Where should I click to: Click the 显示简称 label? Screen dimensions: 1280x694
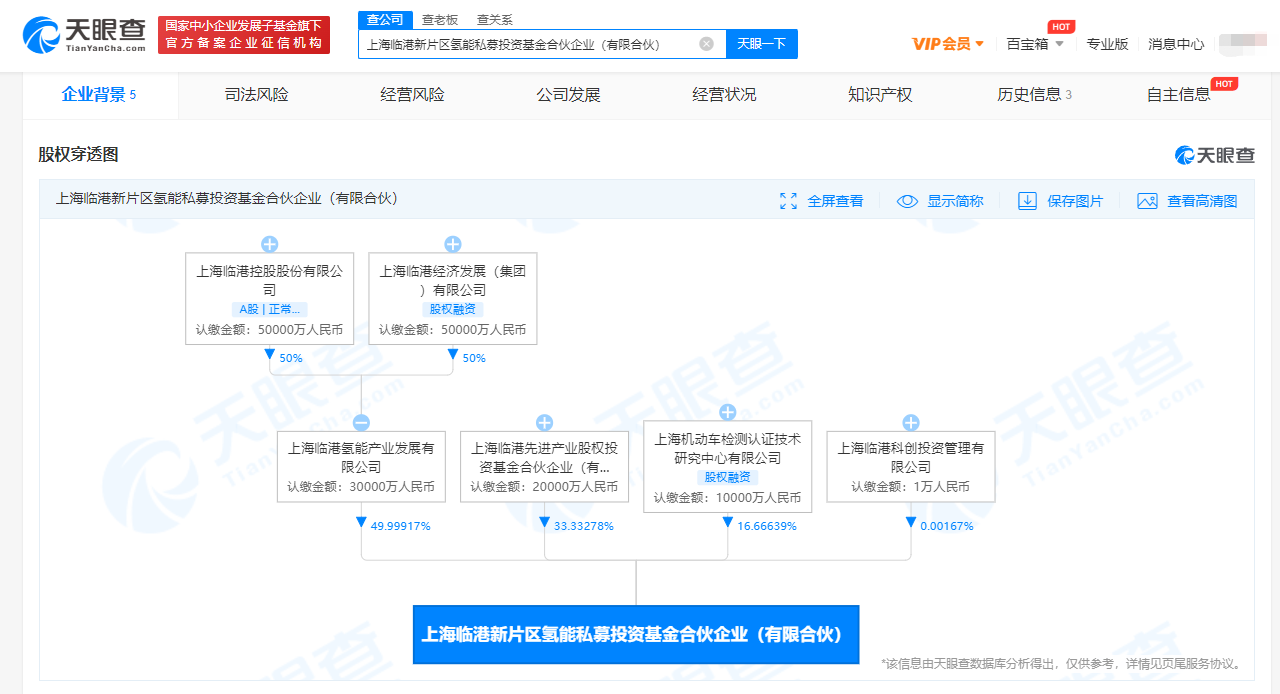pyautogui.click(x=955, y=201)
